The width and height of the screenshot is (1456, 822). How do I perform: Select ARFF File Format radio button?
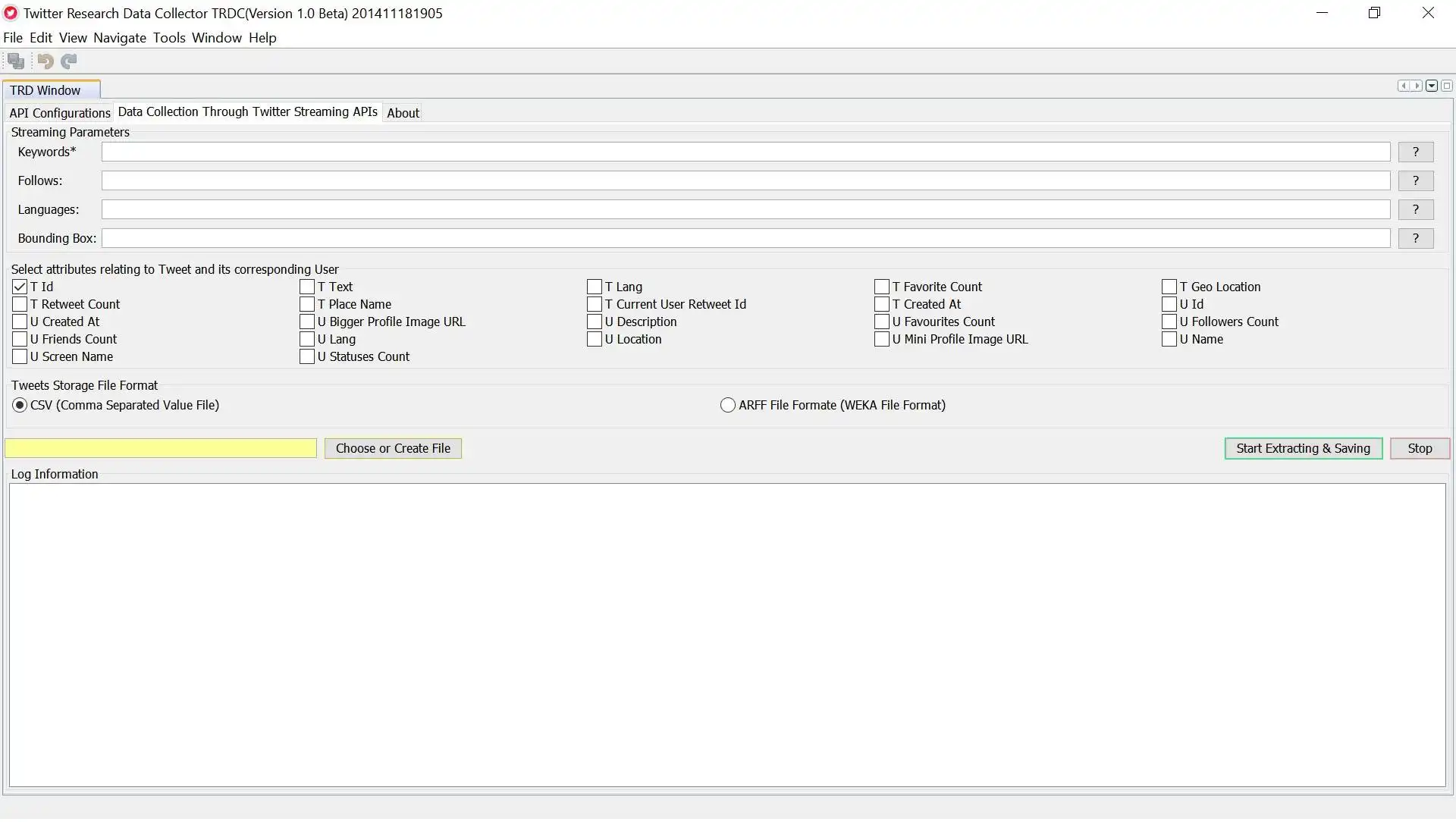click(x=727, y=405)
